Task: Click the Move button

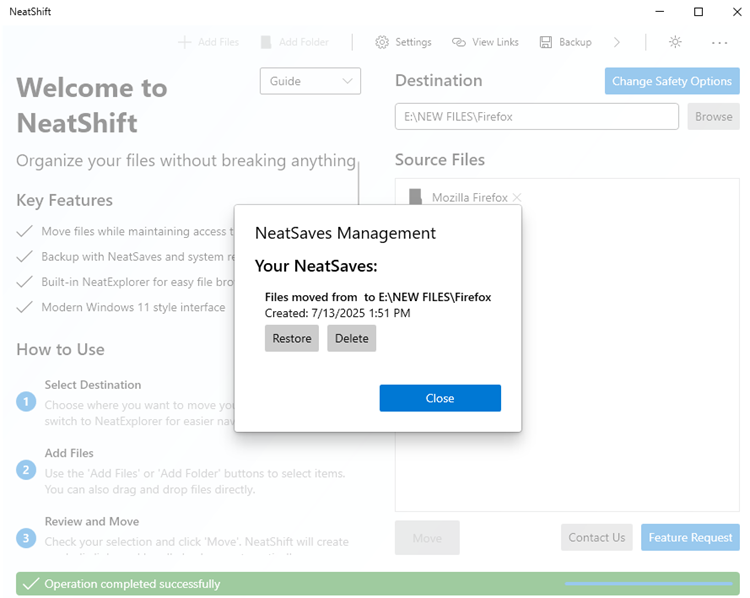Action: point(427,538)
